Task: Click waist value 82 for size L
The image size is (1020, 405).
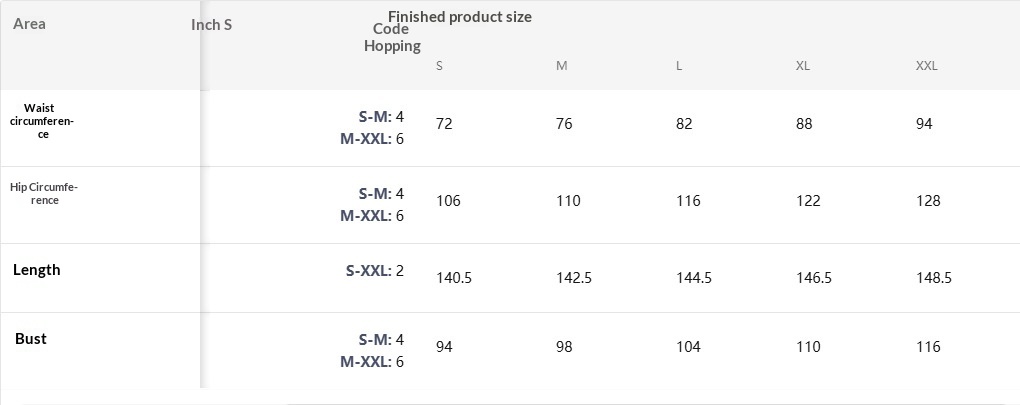Action: pos(684,124)
